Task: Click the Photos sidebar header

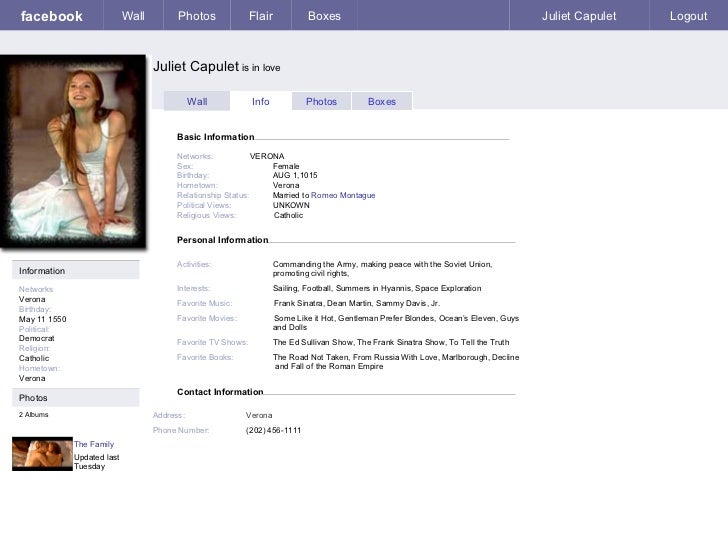Action: (76, 397)
